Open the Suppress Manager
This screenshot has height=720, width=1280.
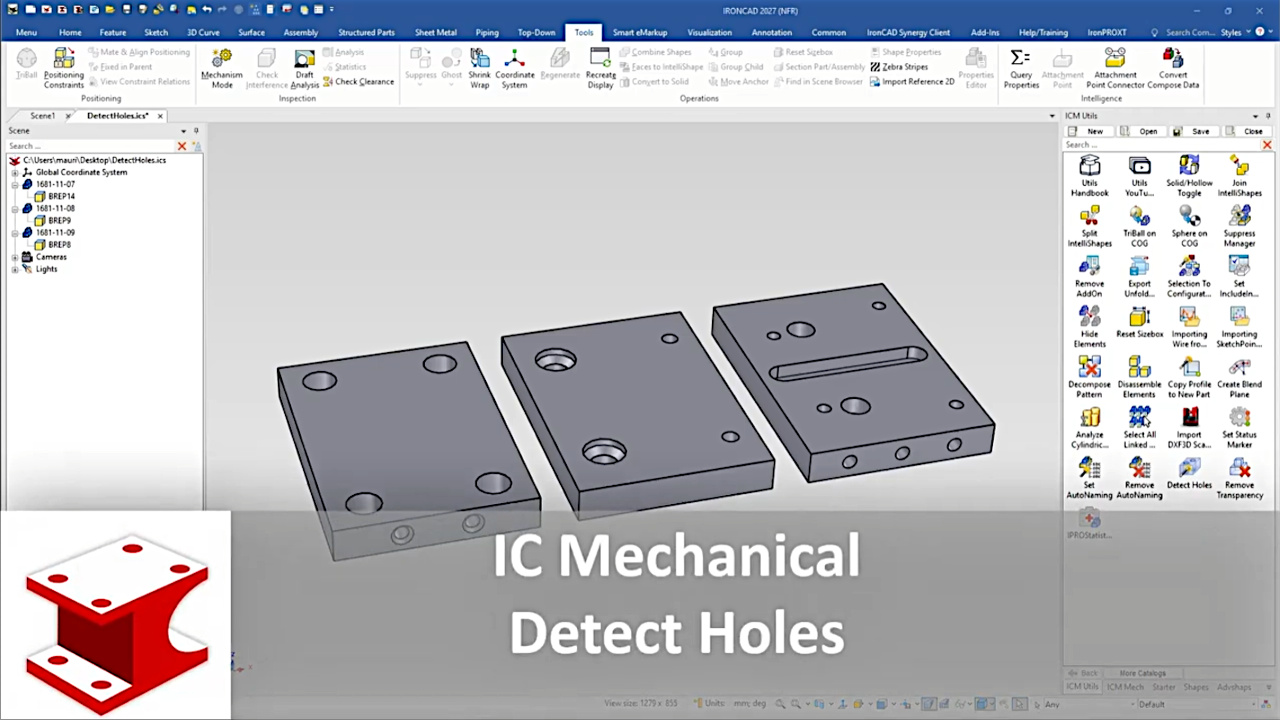point(1239,227)
